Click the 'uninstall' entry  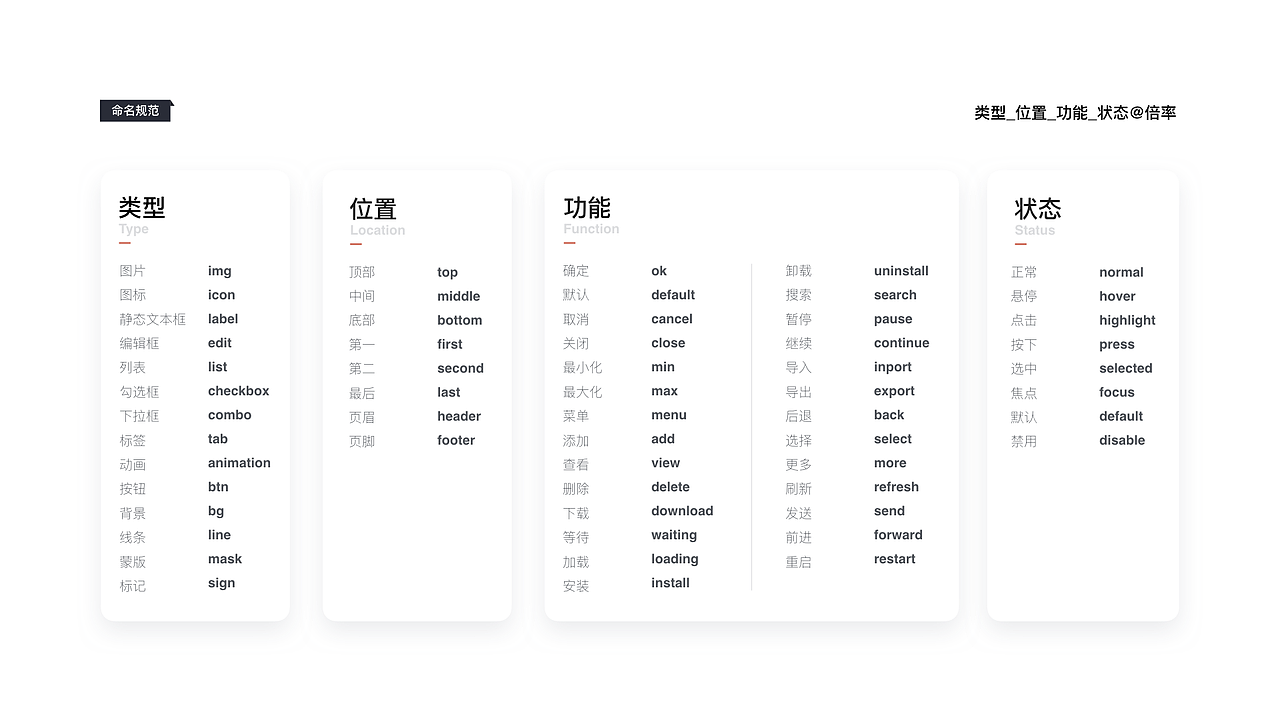(901, 271)
